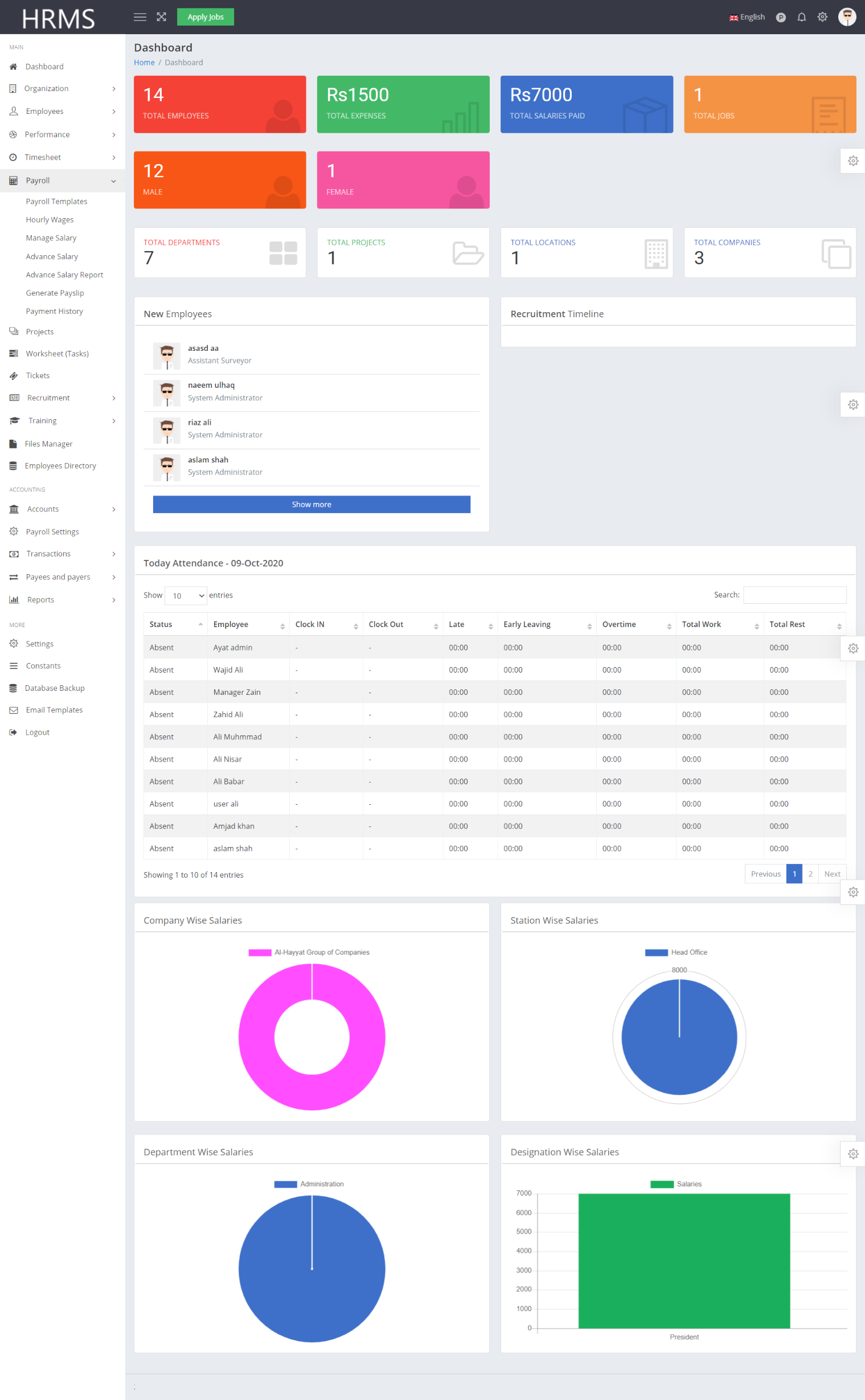Click gear icon beside Designation Wise Salaries
The image size is (865, 1400).
(852, 1153)
